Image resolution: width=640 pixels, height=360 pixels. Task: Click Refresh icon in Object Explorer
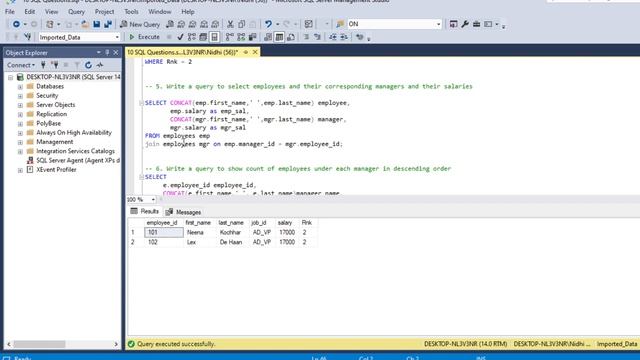coord(88,65)
